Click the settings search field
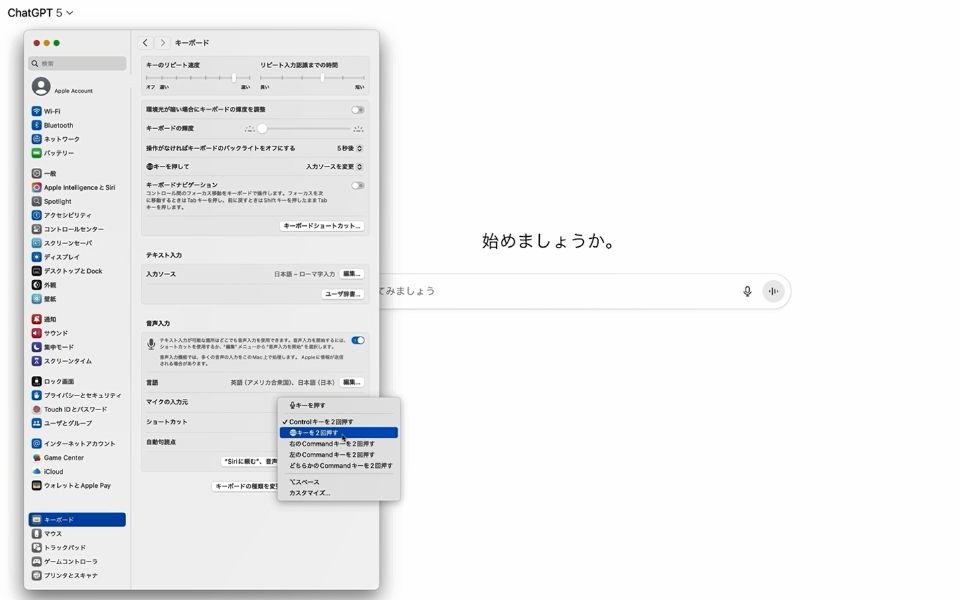960x600 pixels. pos(77,63)
